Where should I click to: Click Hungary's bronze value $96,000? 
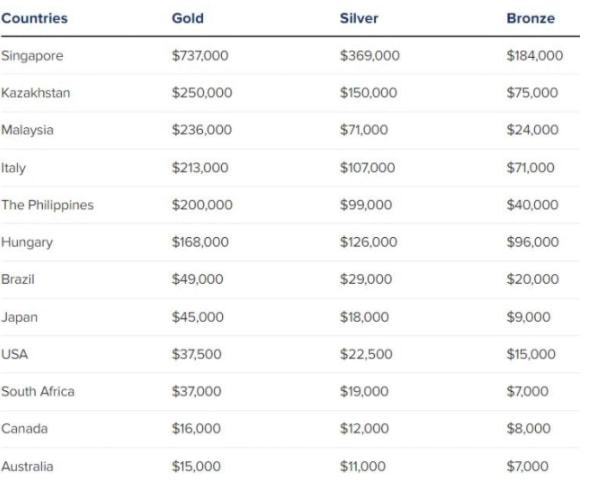pos(533,242)
